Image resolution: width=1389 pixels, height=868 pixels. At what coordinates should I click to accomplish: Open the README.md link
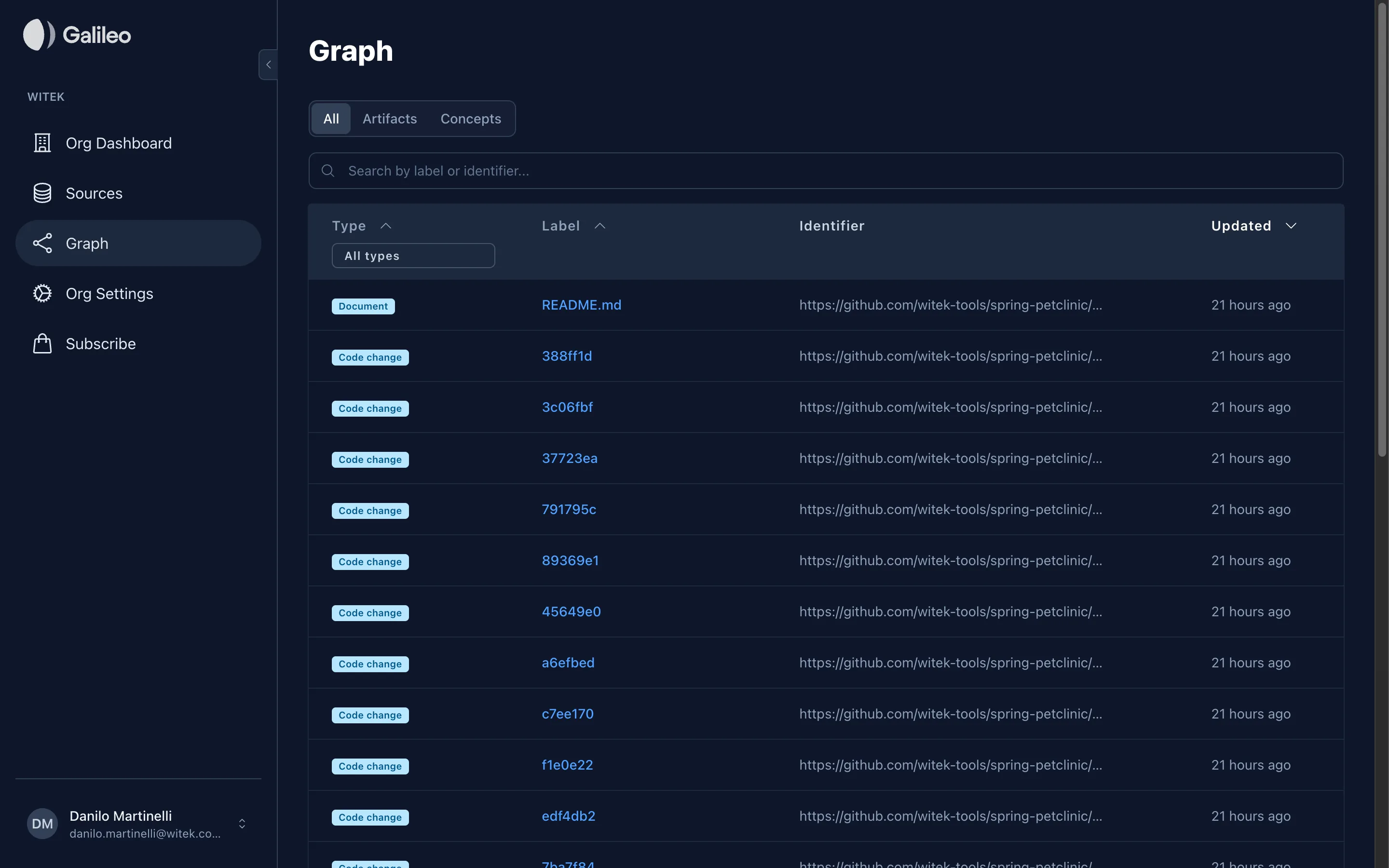(582, 305)
